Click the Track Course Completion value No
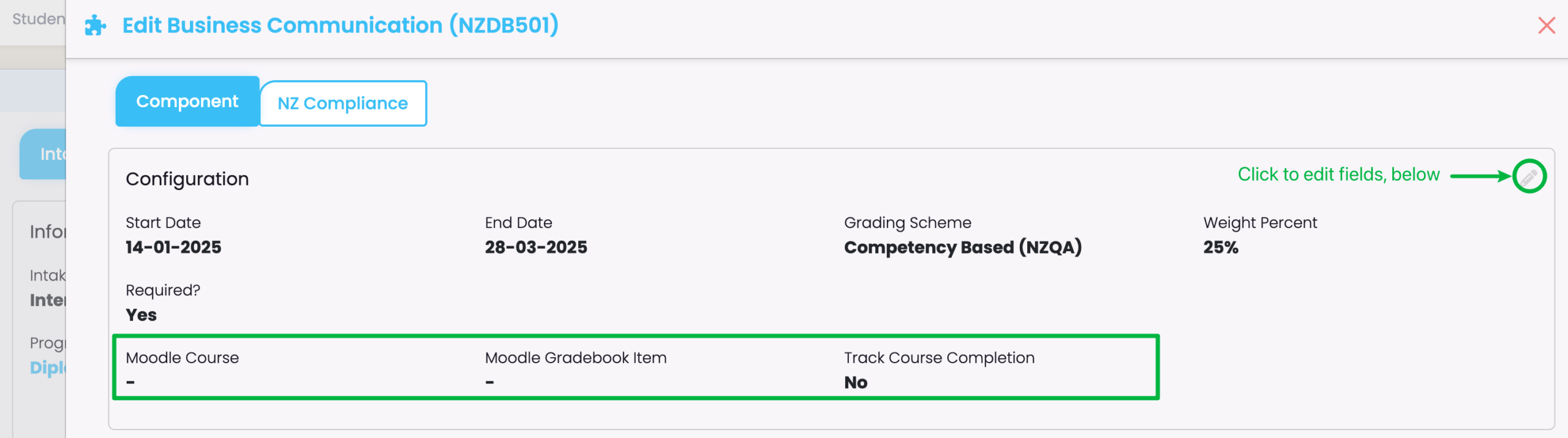 [x=855, y=383]
